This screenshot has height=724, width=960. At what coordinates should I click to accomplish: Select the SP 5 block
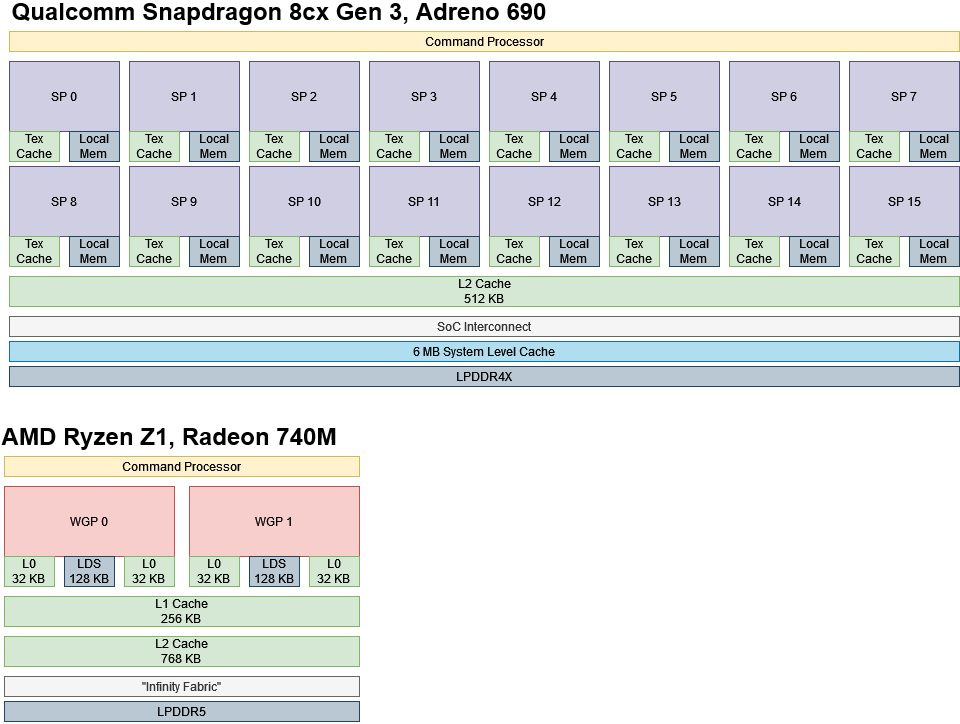click(x=664, y=96)
